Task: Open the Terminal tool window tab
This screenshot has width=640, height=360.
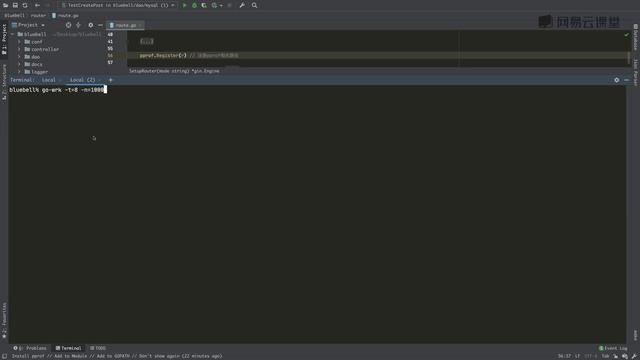Action: coord(69,348)
